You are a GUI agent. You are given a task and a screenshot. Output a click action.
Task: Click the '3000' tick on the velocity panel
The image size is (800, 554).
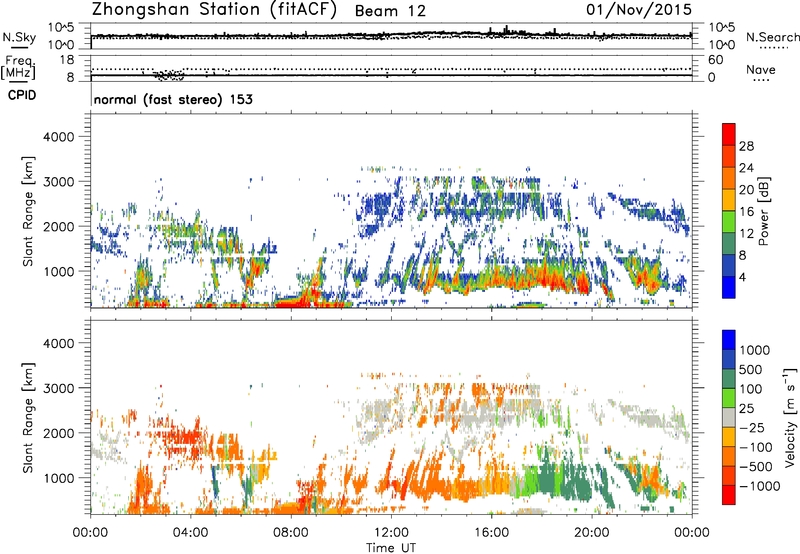click(x=58, y=388)
